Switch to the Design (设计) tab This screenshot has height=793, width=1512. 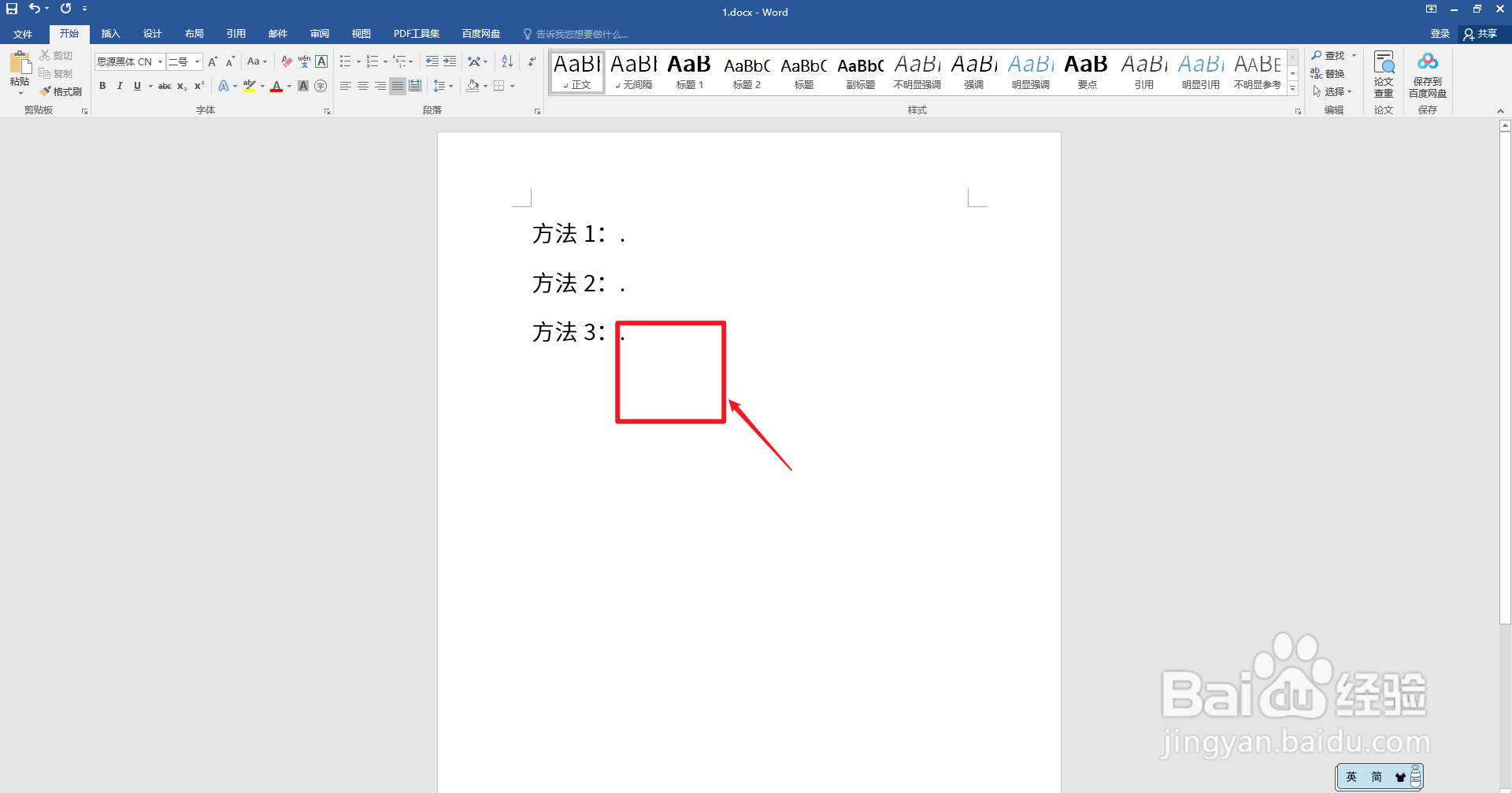click(x=152, y=34)
